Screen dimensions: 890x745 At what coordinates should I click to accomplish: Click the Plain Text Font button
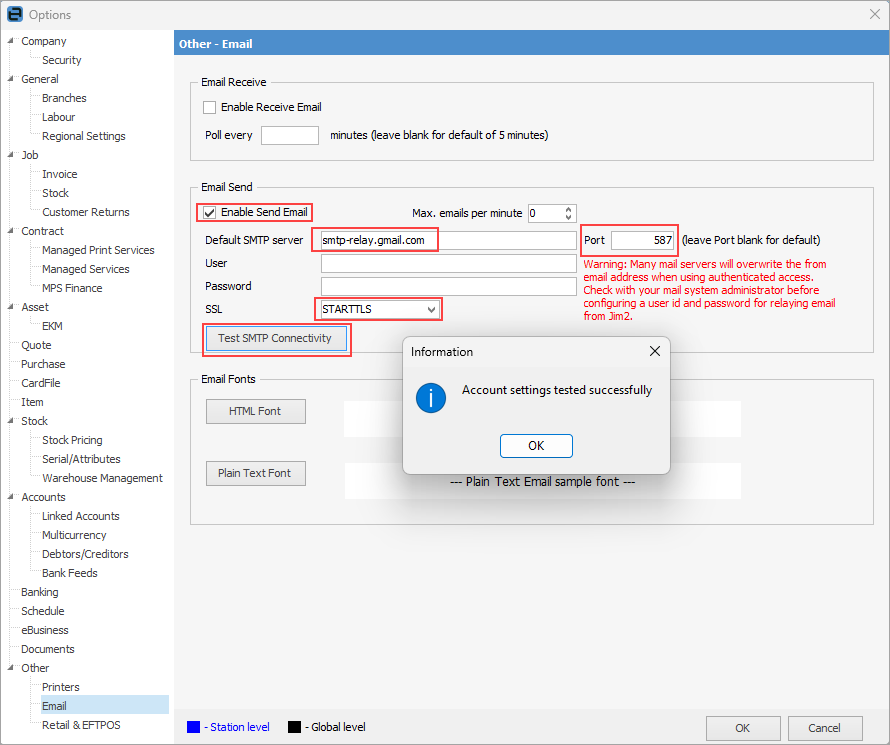255,473
